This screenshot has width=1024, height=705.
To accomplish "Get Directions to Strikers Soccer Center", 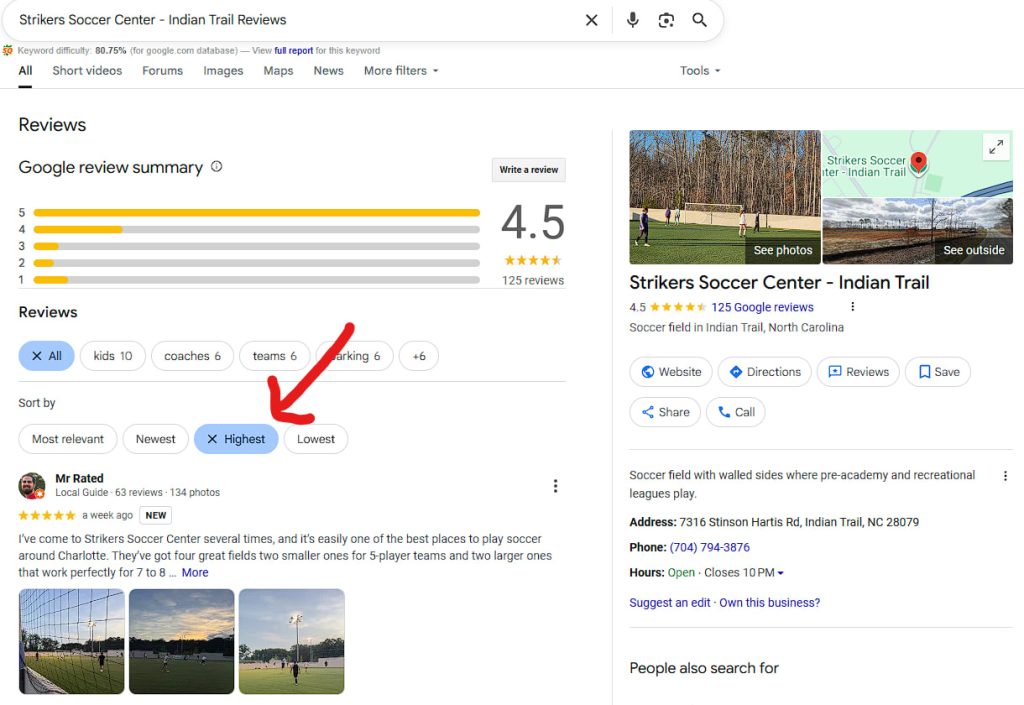I will point(764,372).
